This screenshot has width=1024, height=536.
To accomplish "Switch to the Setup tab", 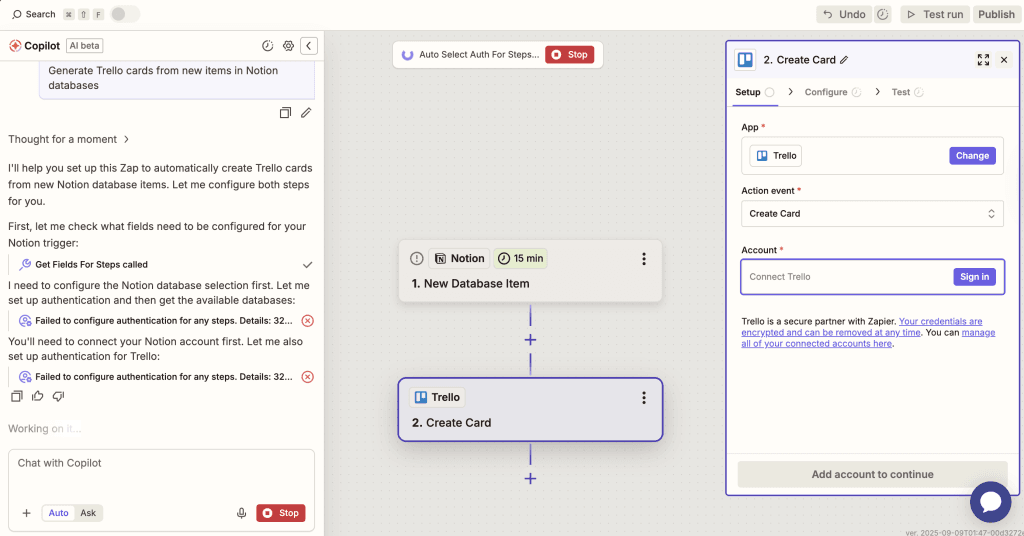I will (x=754, y=92).
